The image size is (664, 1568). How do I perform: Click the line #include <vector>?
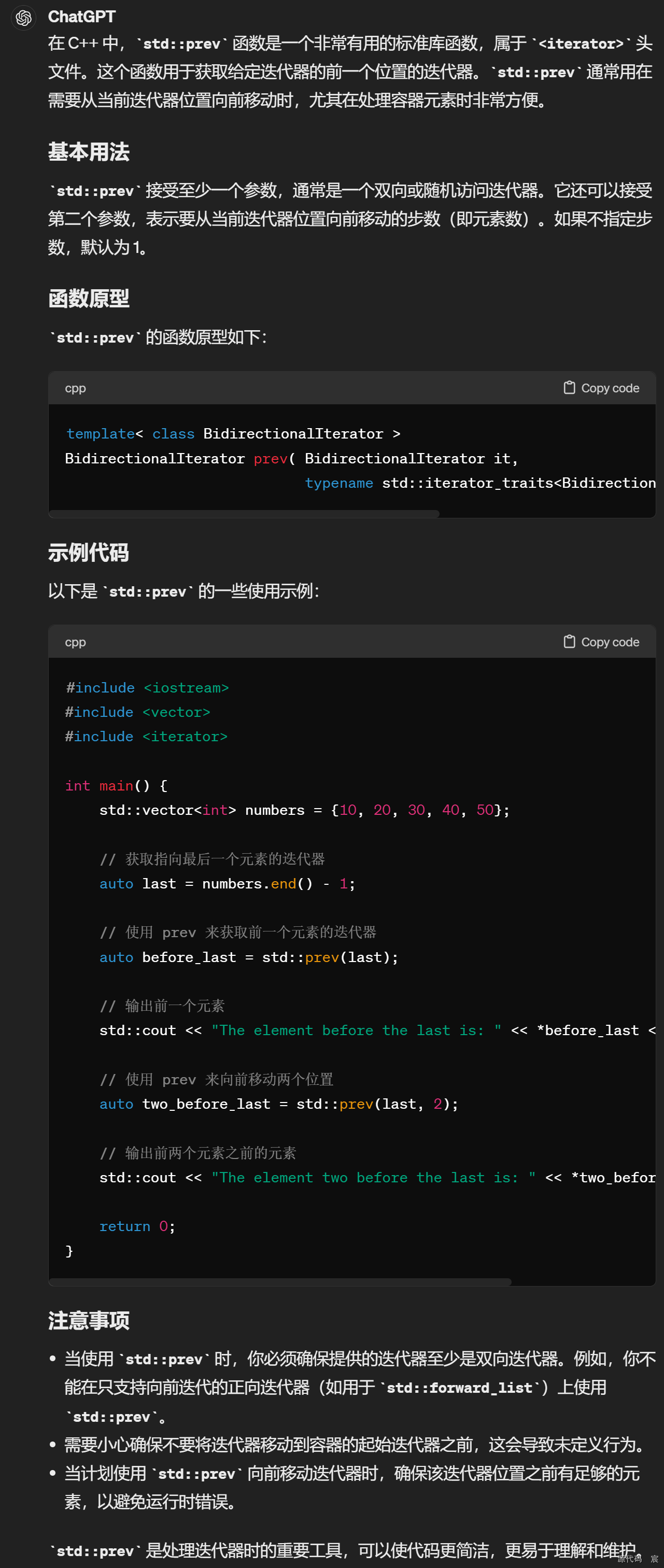point(137,712)
